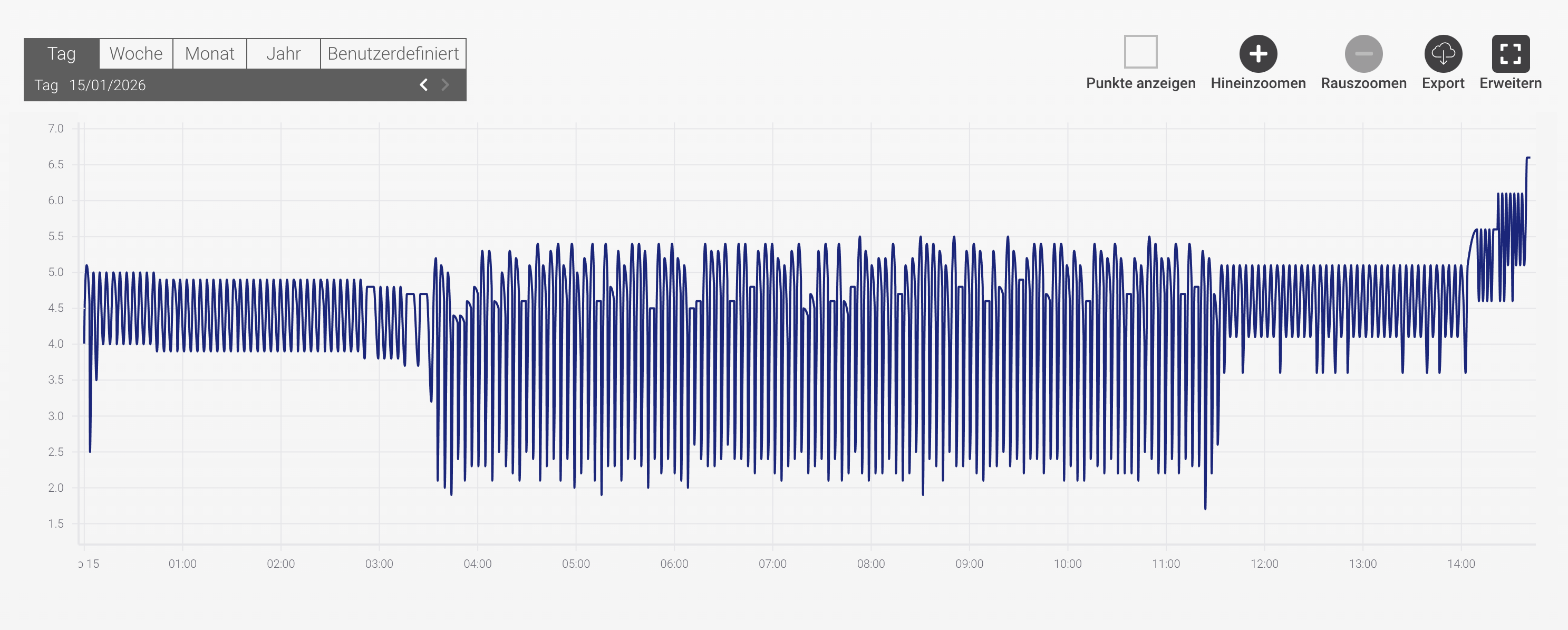This screenshot has height=630, width=1568.
Task: Click the Hineinzoomen plus icon
Action: point(1257,54)
